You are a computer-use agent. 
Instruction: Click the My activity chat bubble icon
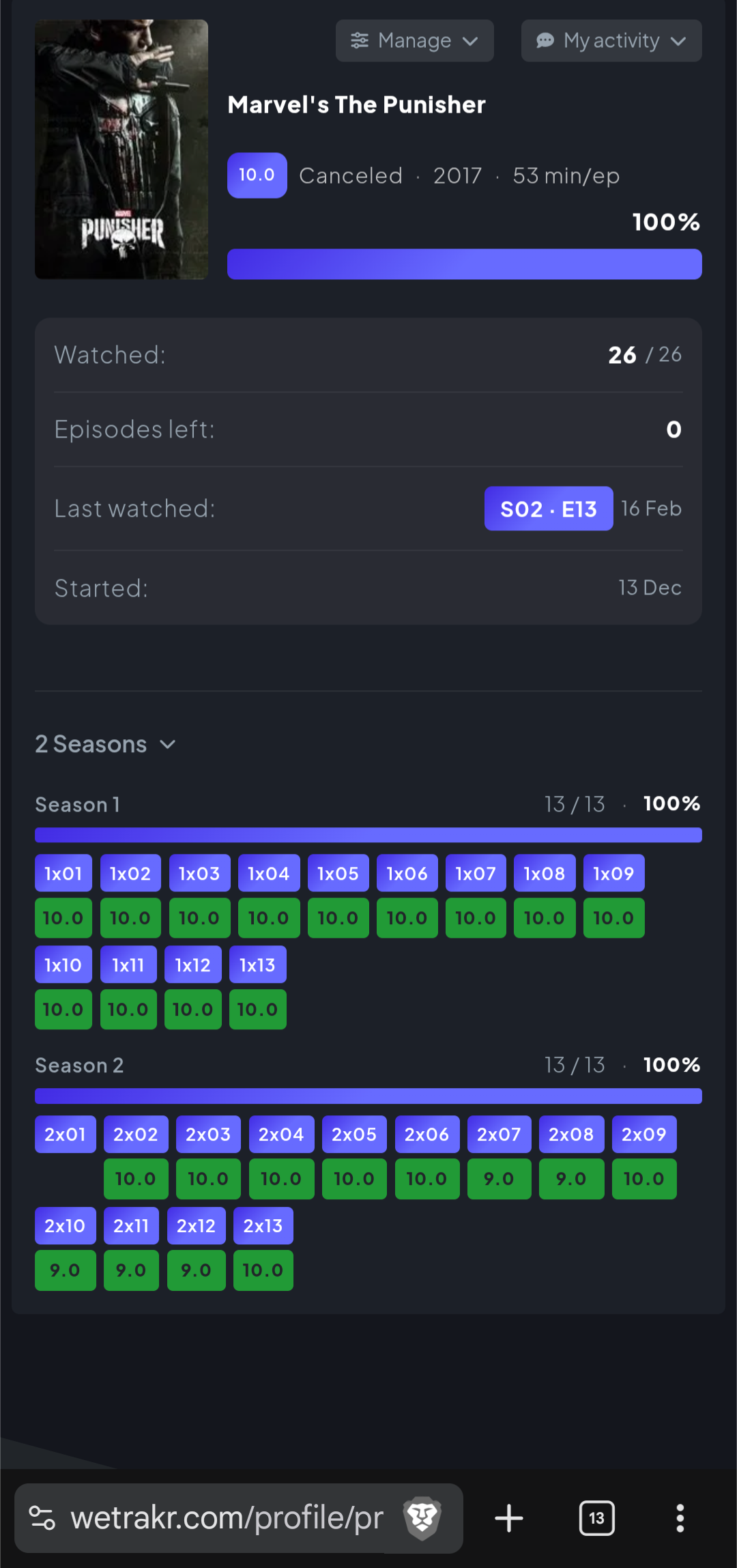click(545, 41)
